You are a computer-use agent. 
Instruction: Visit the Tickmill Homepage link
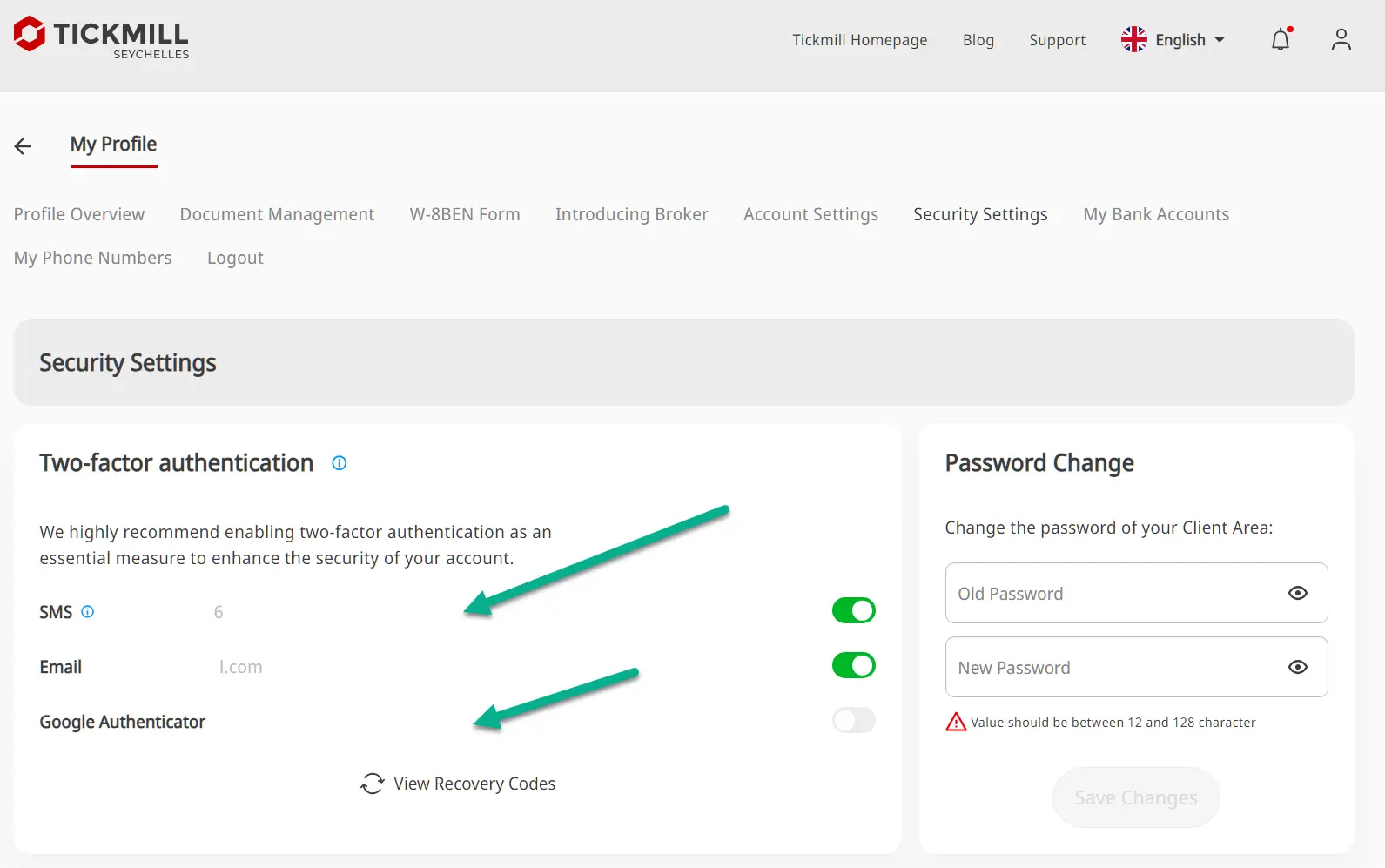click(x=859, y=40)
